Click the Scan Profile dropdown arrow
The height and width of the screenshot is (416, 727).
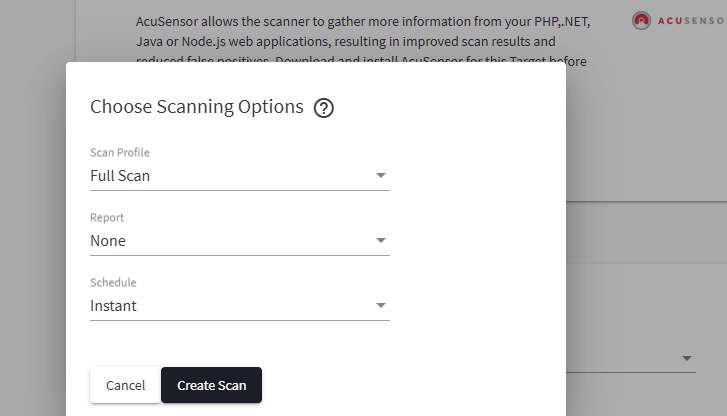[380, 176]
